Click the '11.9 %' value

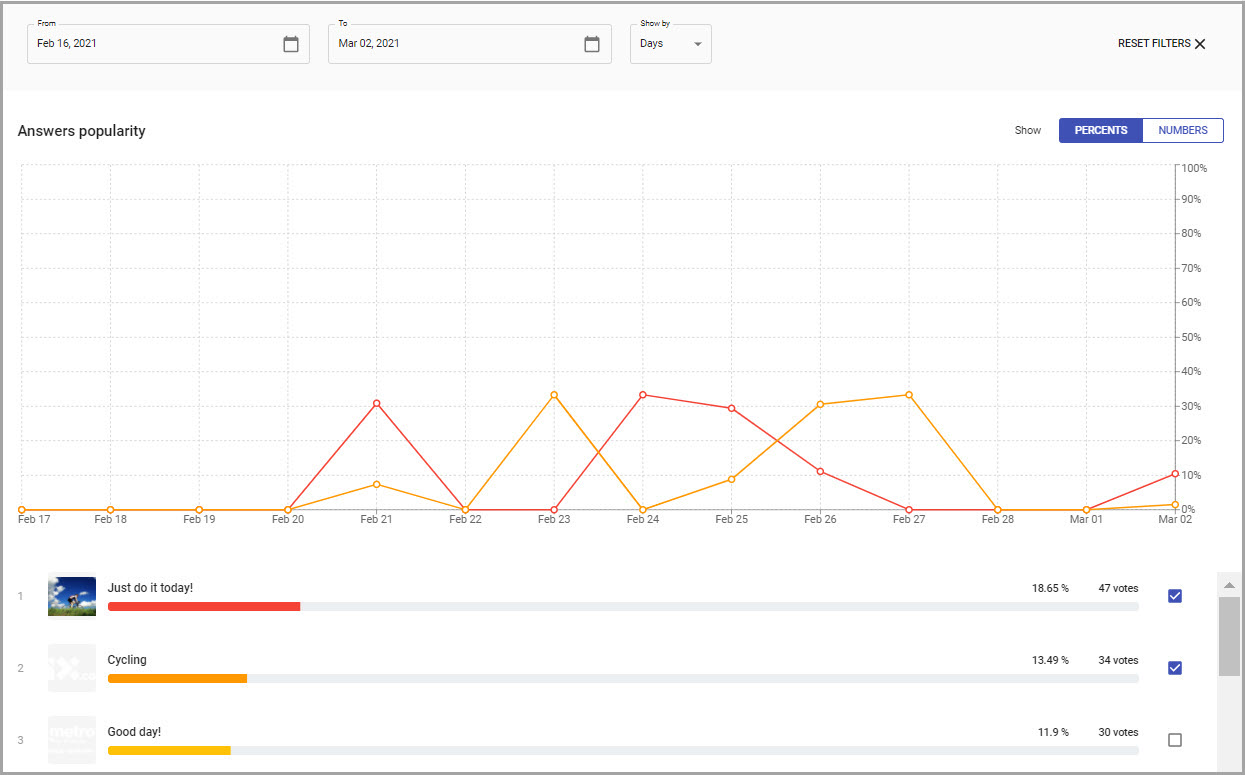click(x=1053, y=732)
